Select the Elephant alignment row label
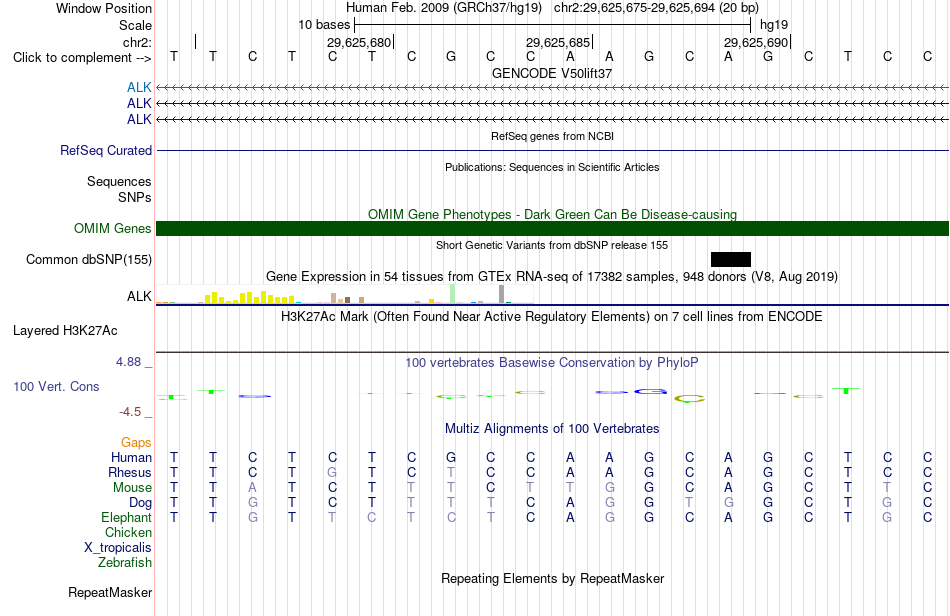 (x=127, y=518)
